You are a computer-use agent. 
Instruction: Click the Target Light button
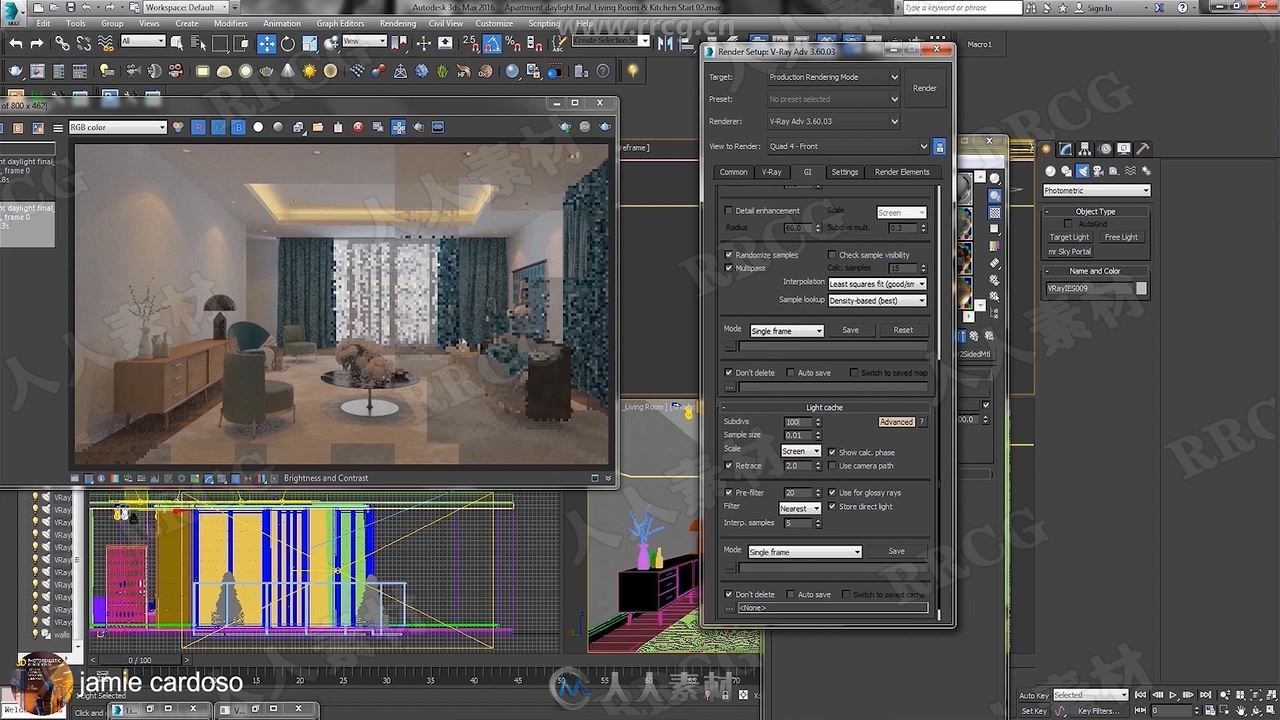1069,237
